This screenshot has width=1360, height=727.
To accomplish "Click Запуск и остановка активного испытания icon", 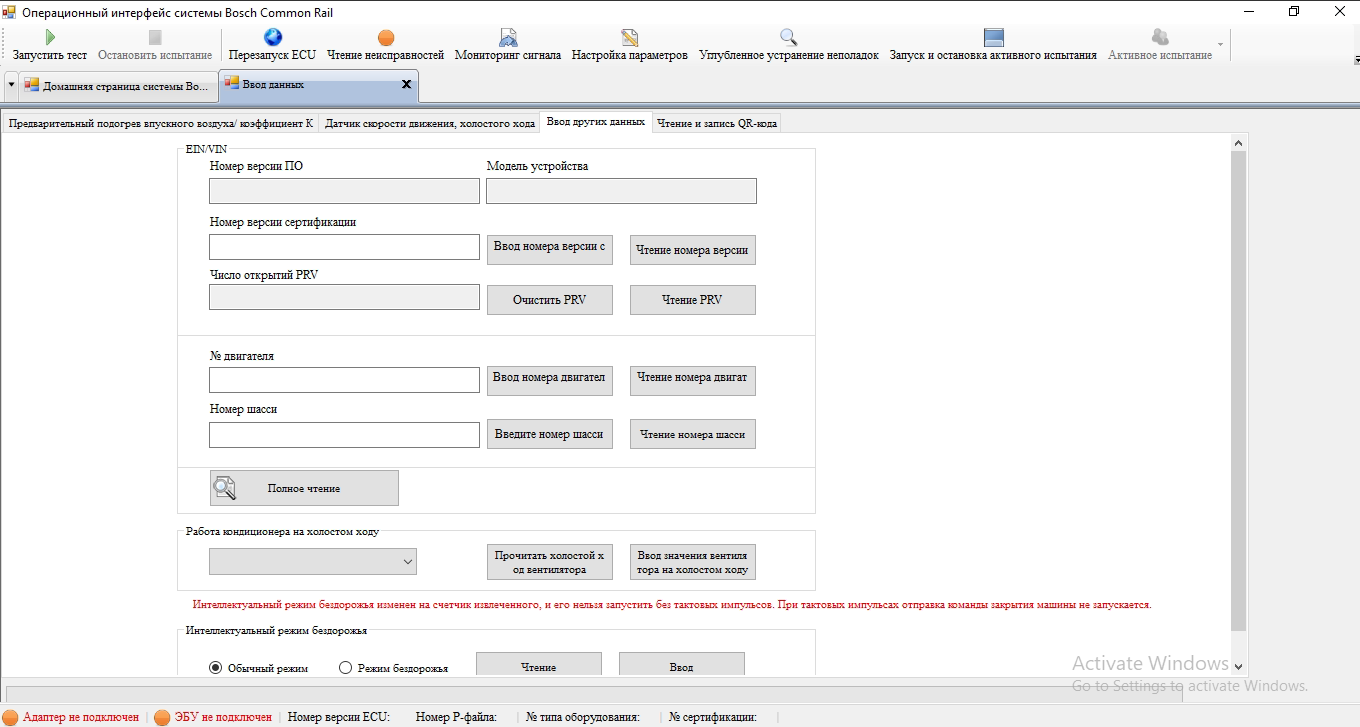I will pos(993,38).
